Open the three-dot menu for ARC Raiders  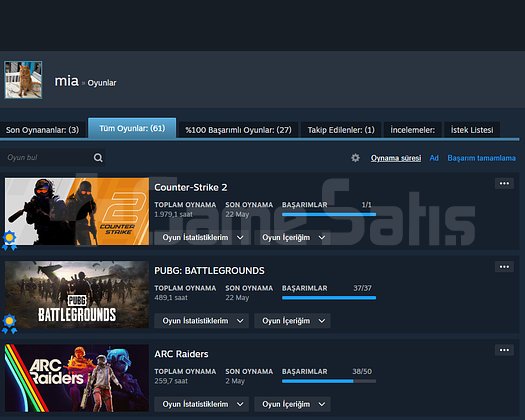[x=504, y=350]
